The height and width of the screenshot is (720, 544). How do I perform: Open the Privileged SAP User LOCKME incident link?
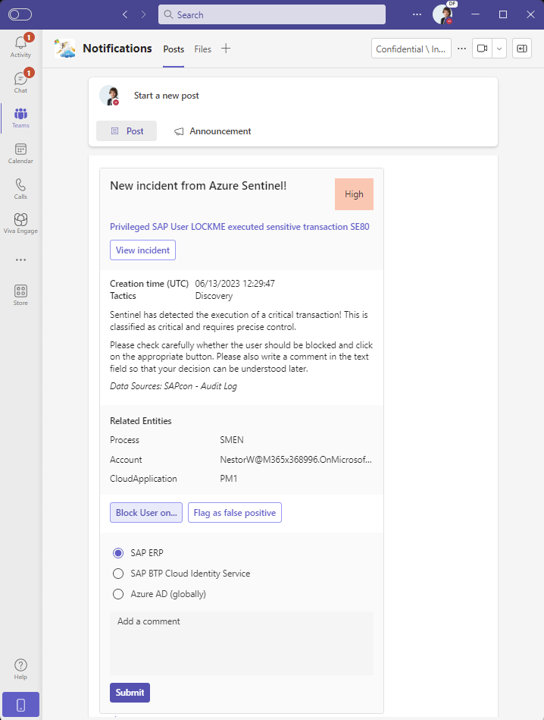239,226
